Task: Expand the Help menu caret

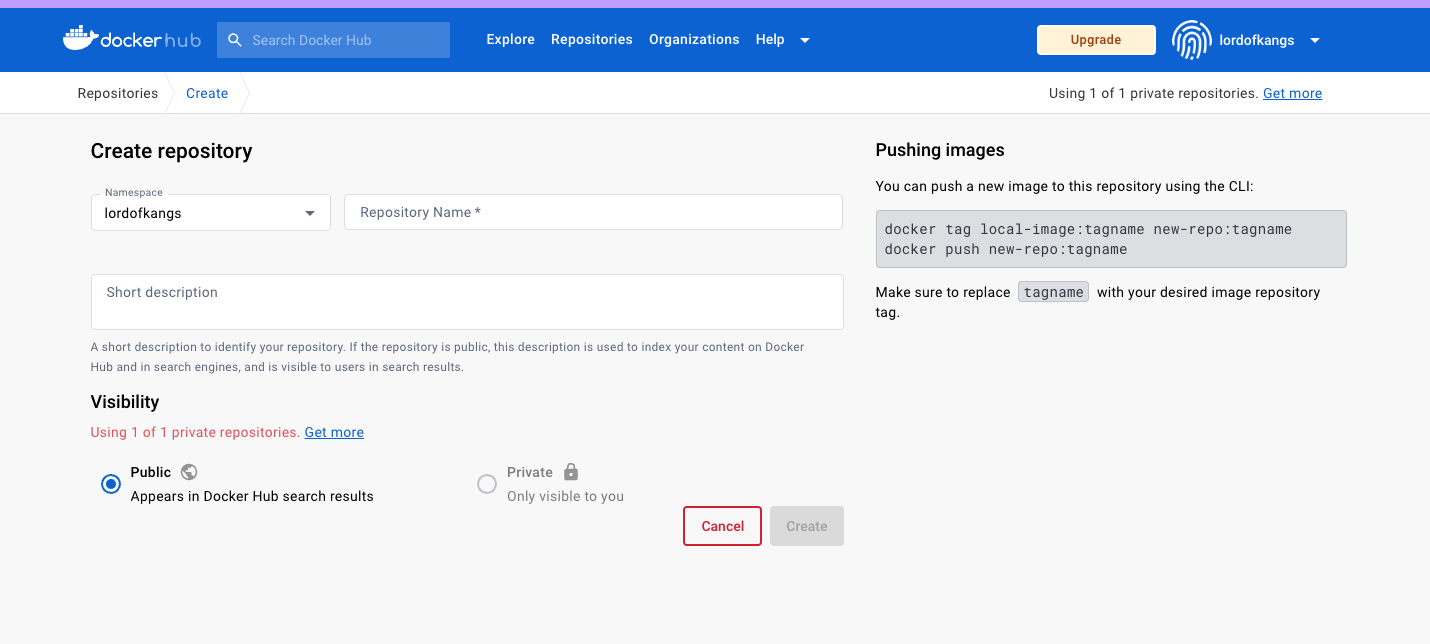Action: pyautogui.click(x=805, y=40)
